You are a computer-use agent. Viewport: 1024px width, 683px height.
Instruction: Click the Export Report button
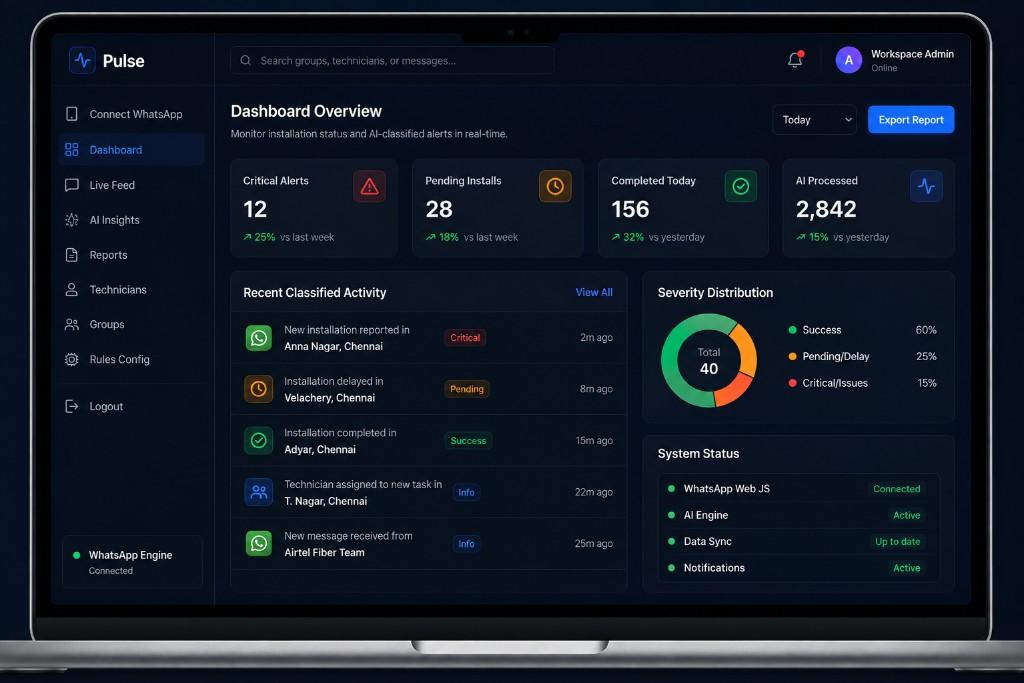(x=910, y=119)
